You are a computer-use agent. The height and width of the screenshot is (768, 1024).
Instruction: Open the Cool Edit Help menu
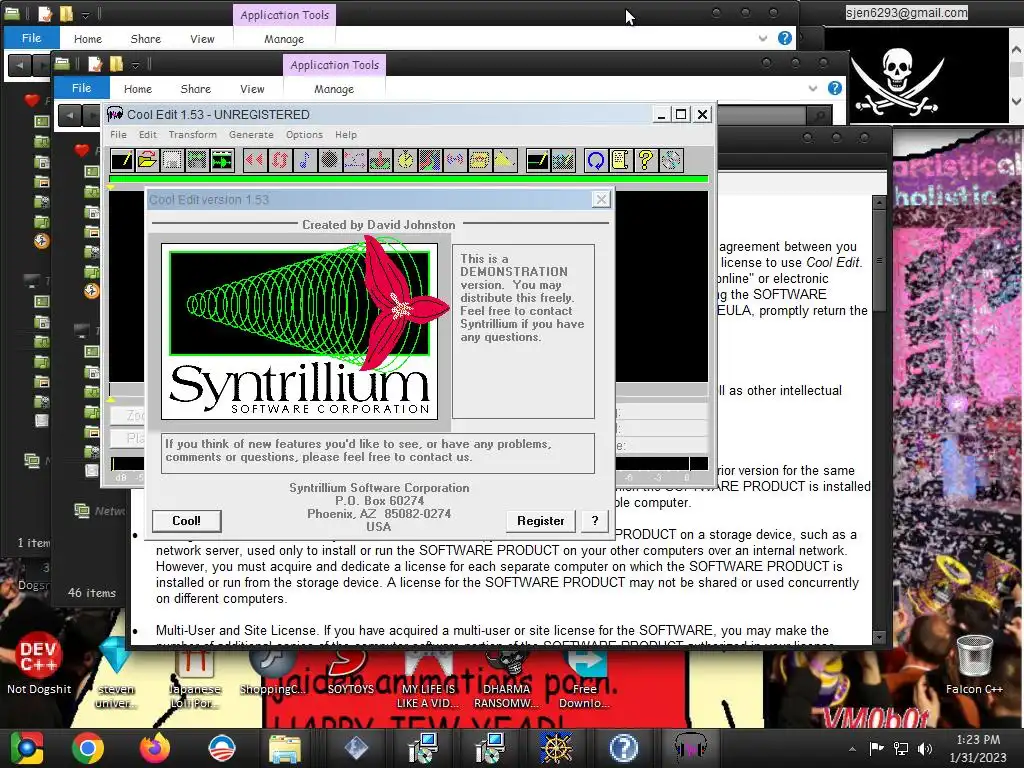(346, 135)
